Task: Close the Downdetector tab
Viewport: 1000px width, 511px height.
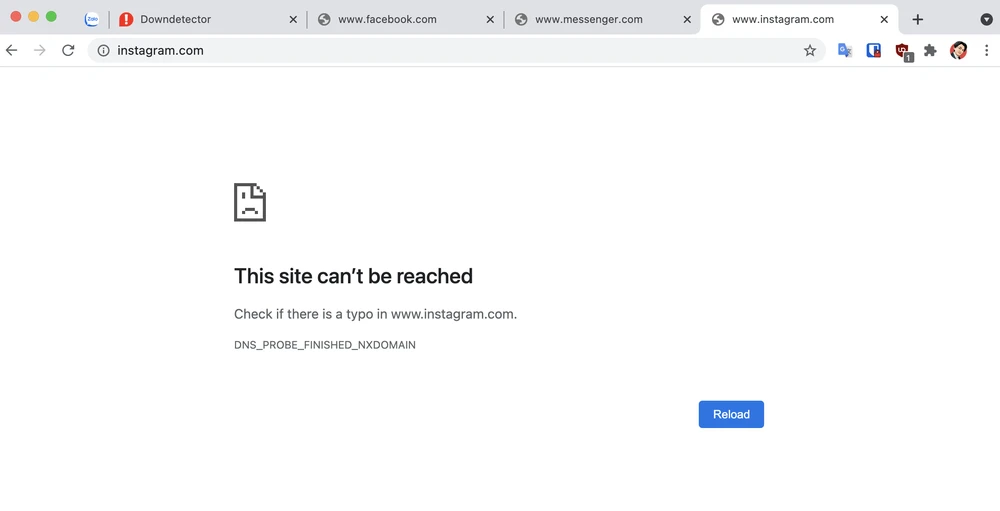Action: point(293,19)
